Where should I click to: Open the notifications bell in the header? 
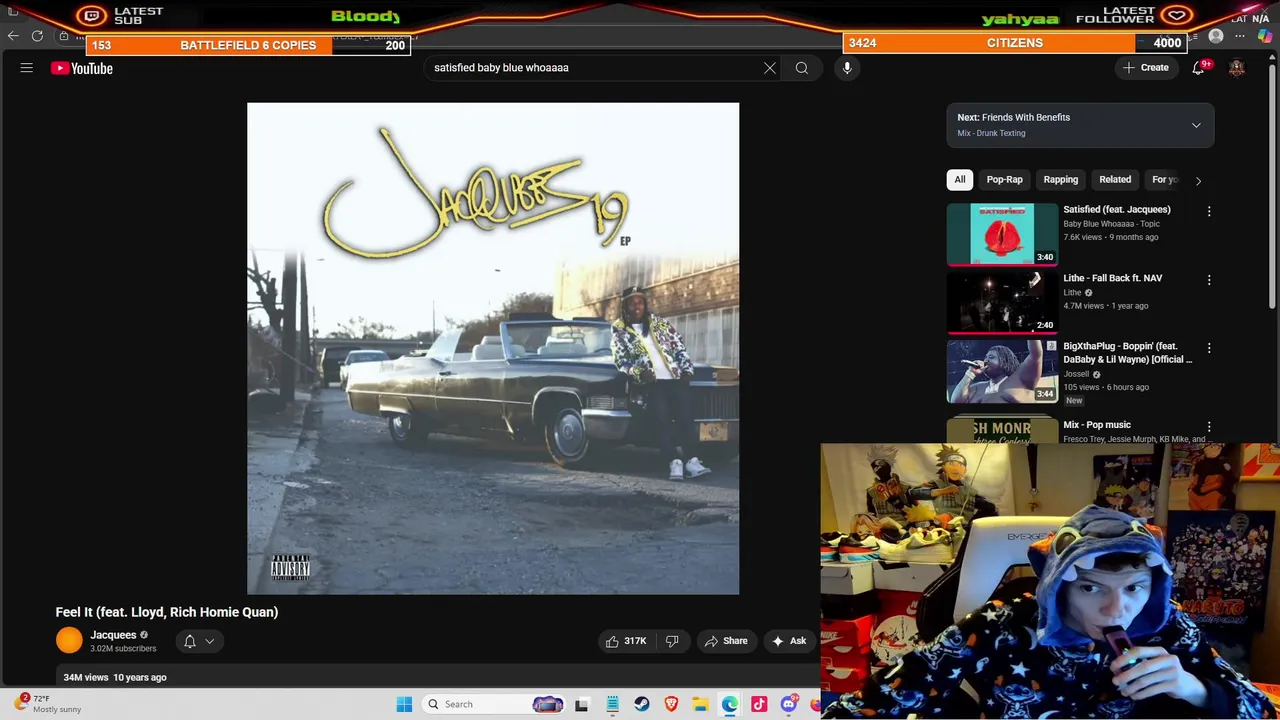(x=1198, y=68)
